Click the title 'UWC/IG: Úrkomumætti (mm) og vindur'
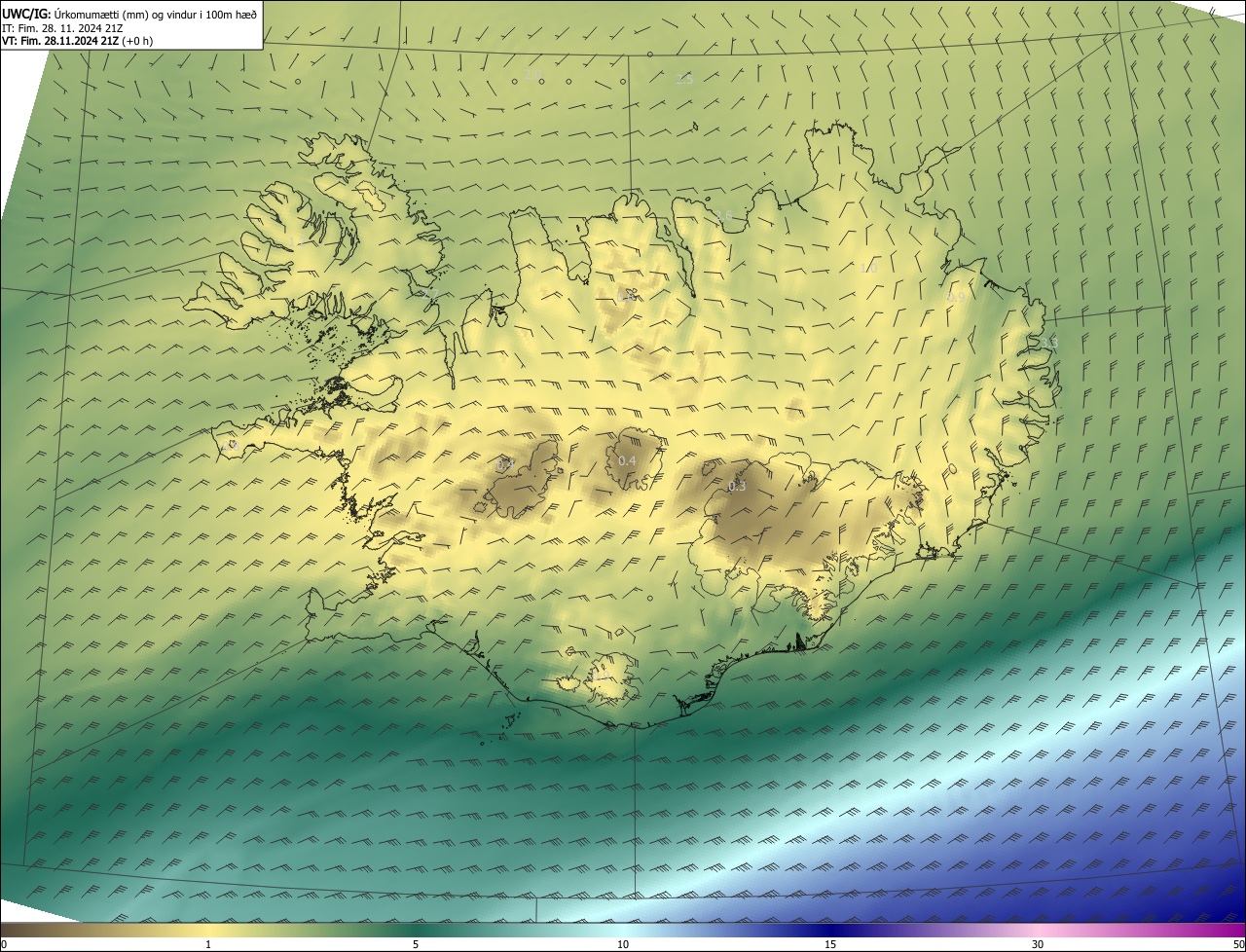This screenshot has height=952, width=1246. coord(129,14)
